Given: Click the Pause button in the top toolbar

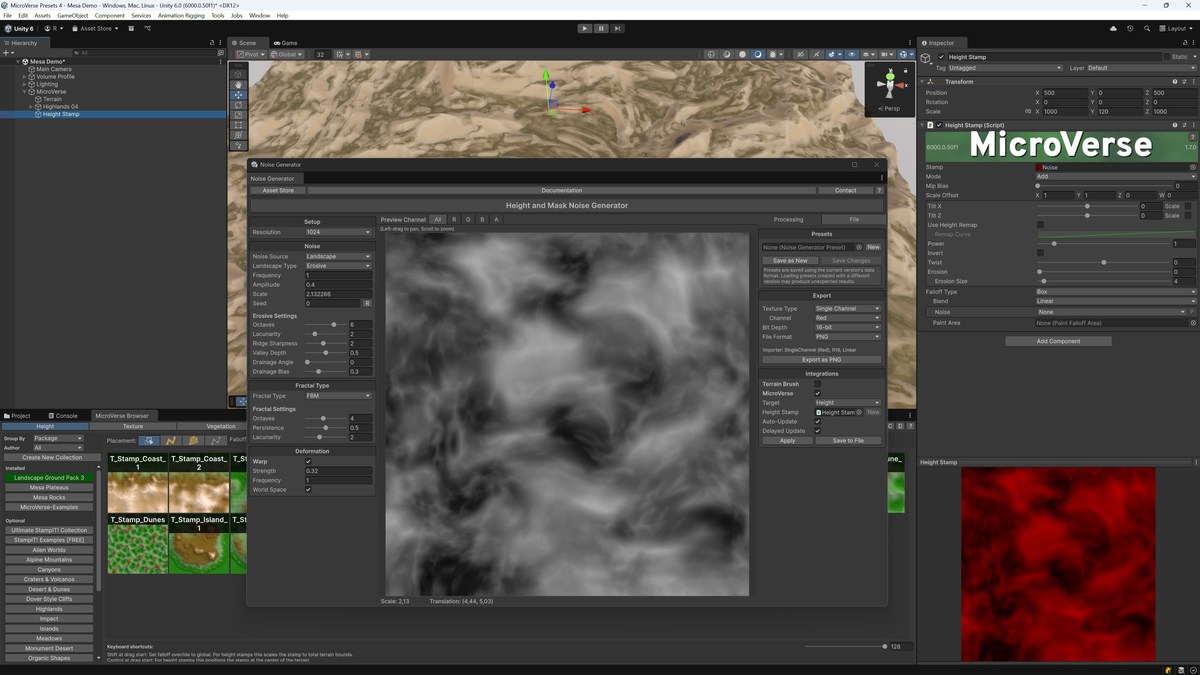Looking at the screenshot, I should click(601, 28).
